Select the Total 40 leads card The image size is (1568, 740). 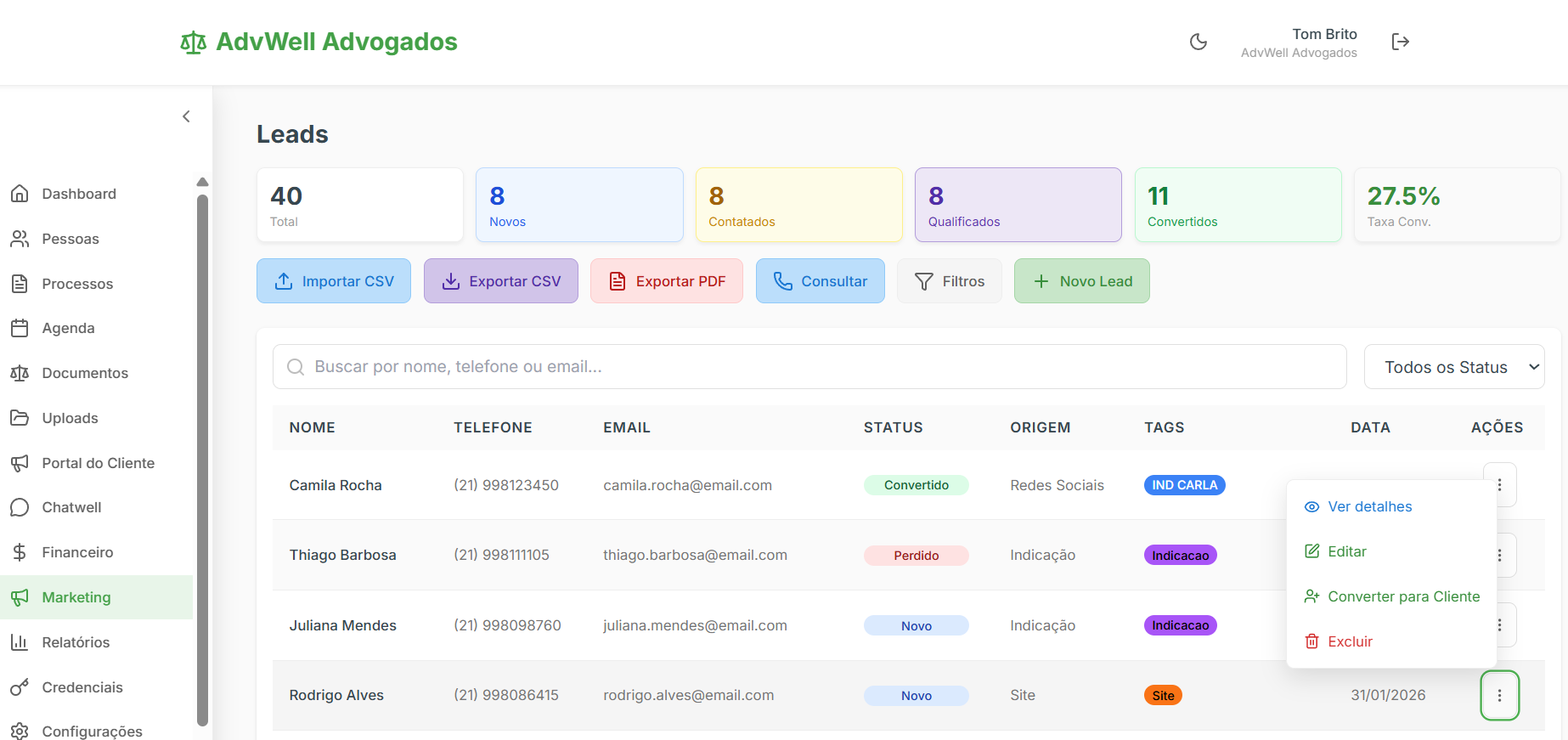pos(360,205)
